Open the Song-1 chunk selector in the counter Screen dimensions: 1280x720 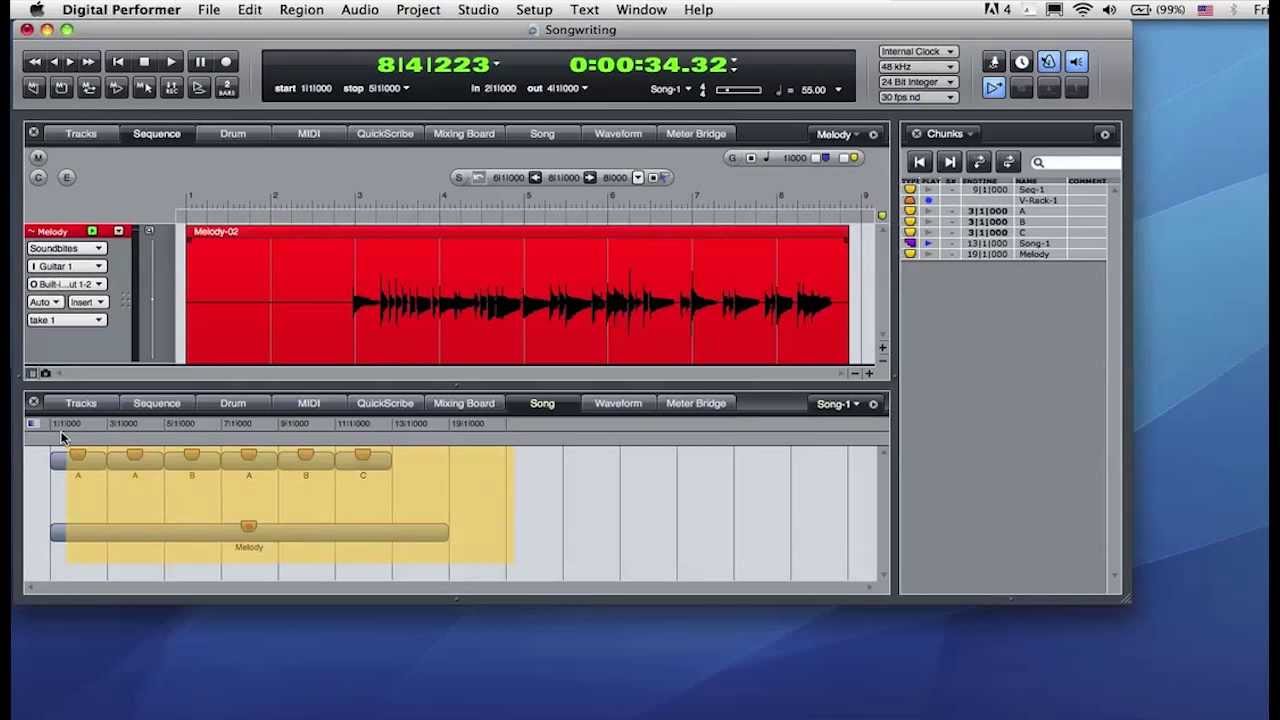670,90
